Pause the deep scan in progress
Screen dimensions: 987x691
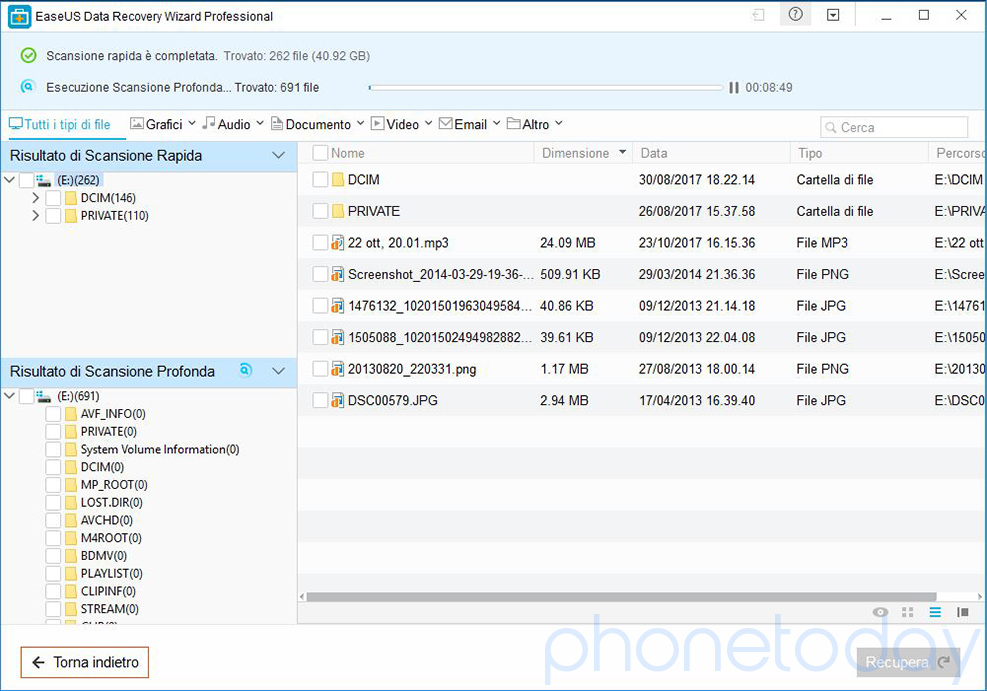[734, 88]
